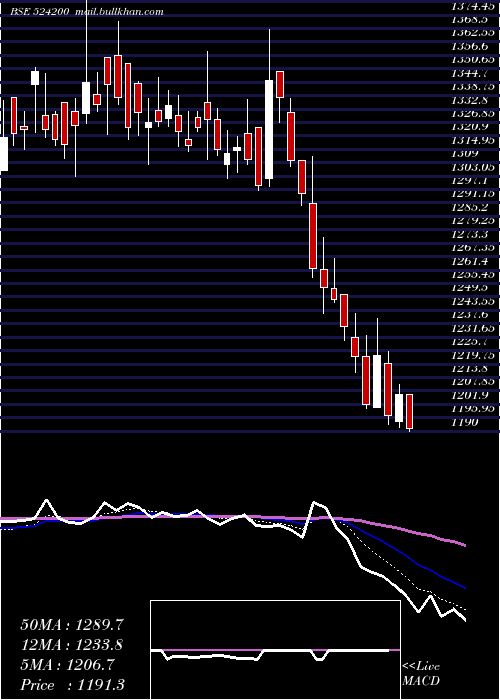Click the tall white candlestick before the decline
This screenshot has height=700, width=500.
point(269,129)
